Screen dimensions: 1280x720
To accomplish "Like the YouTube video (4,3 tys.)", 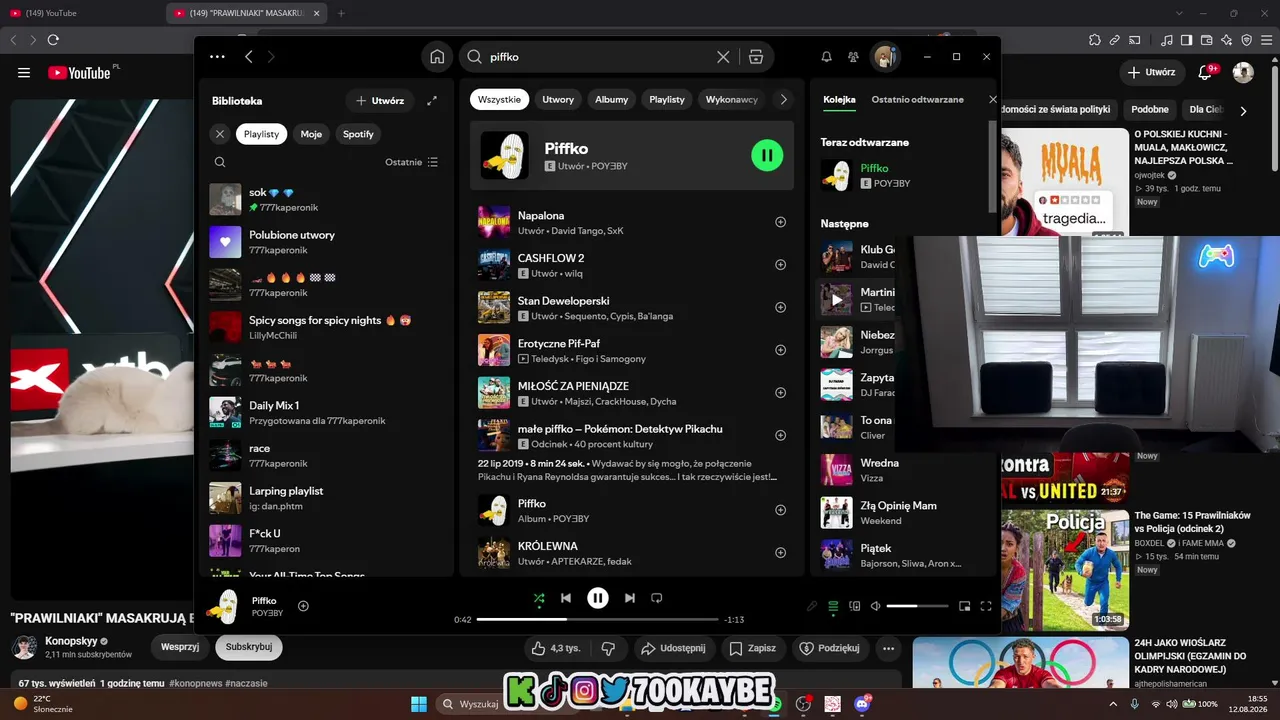I will (x=556, y=648).
